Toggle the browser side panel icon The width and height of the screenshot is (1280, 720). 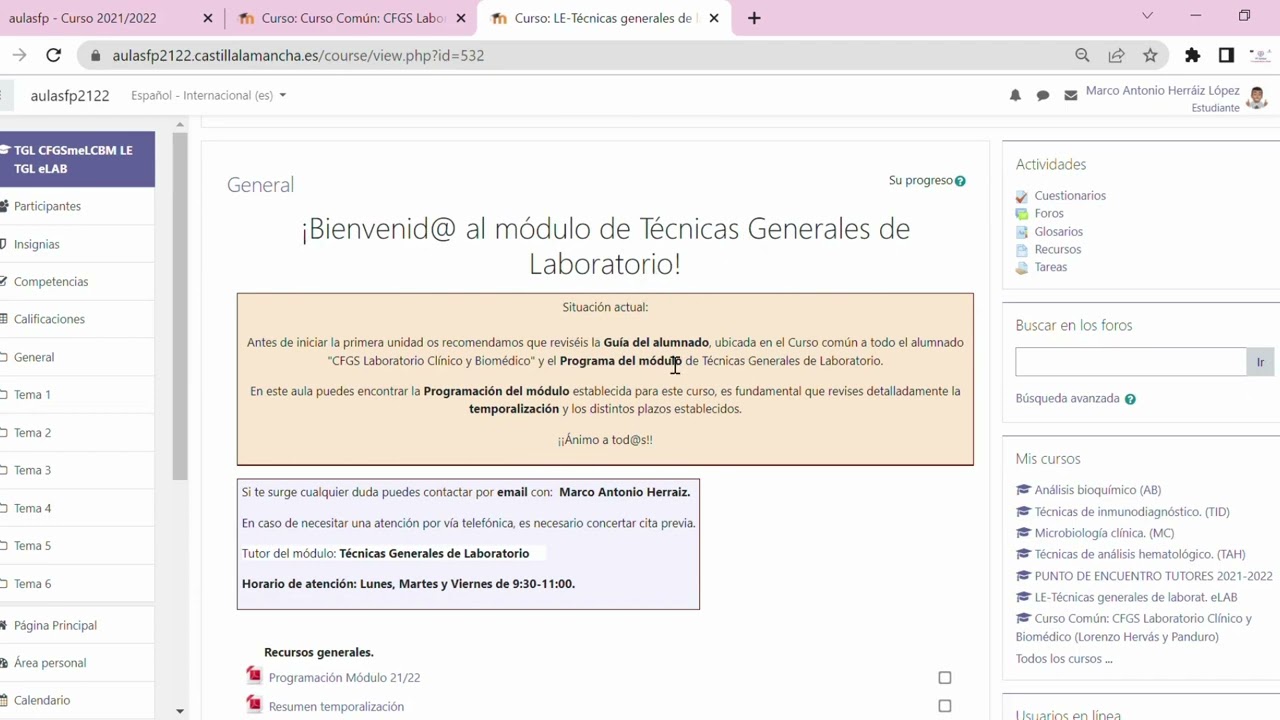click(x=1226, y=55)
